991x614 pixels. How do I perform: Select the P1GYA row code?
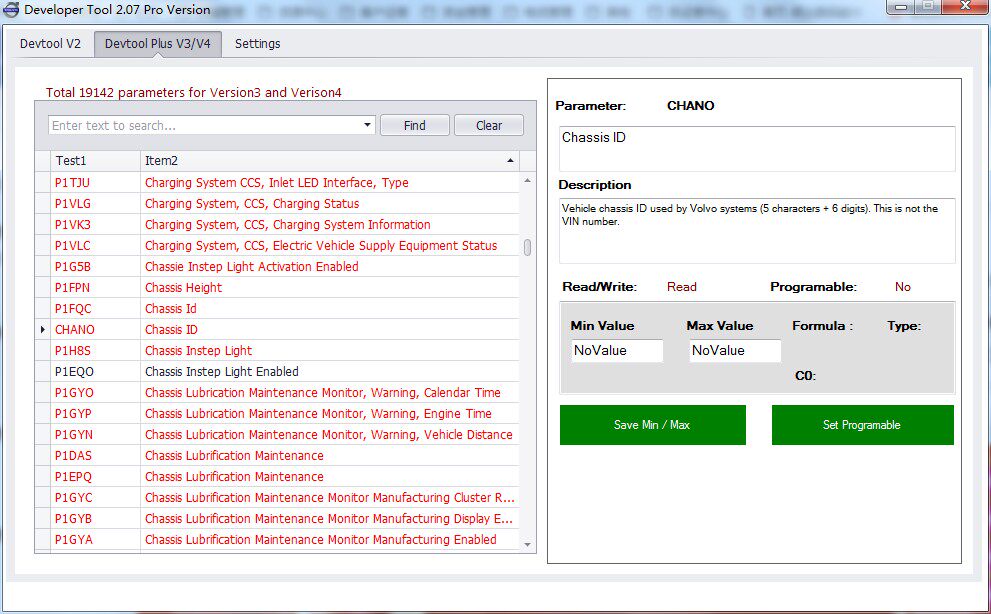tap(73, 539)
